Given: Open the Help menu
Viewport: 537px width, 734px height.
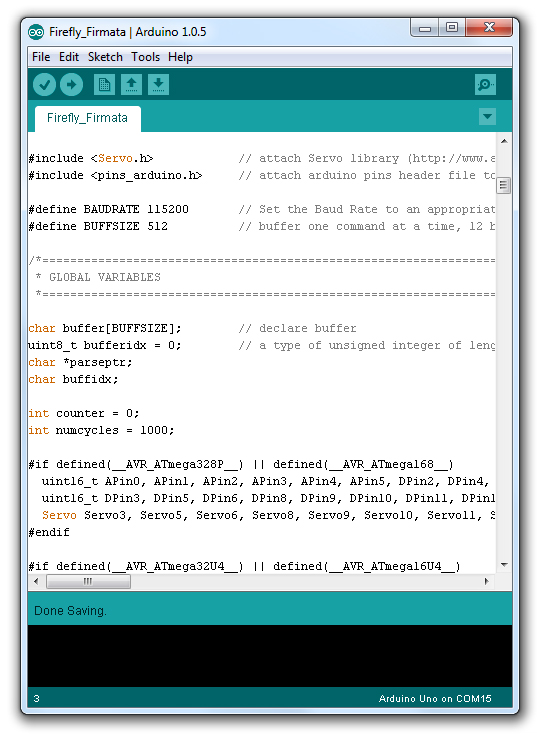Looking at the screenshot, I should point(180,57).
